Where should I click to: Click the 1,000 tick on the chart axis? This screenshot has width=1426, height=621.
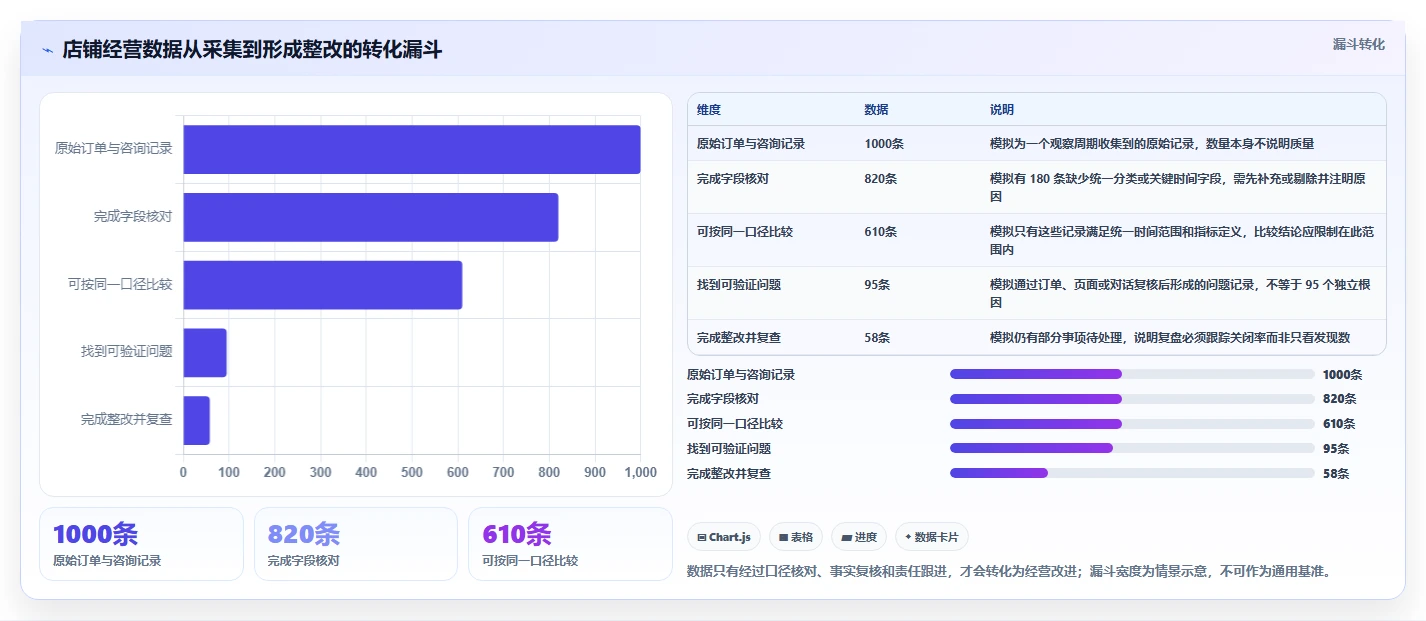(639, 472)
